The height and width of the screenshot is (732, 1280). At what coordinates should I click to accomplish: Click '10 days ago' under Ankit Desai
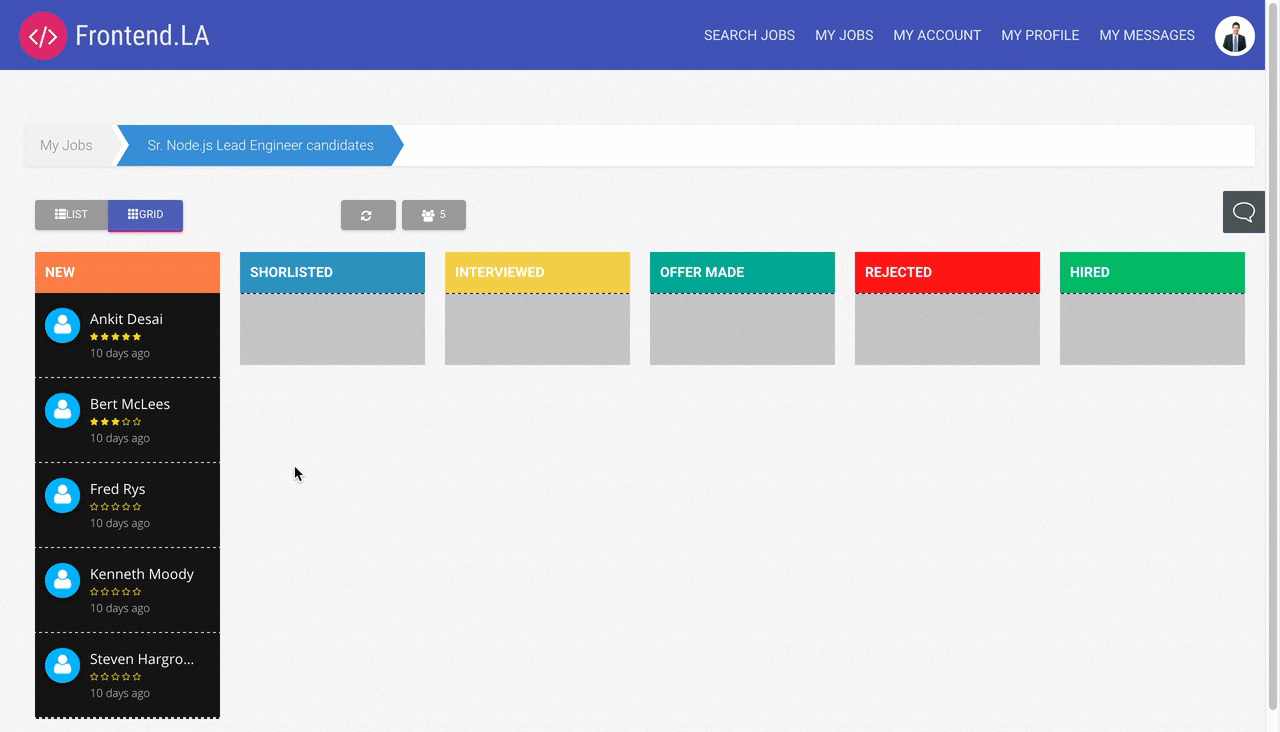click(x=120, y=353)
